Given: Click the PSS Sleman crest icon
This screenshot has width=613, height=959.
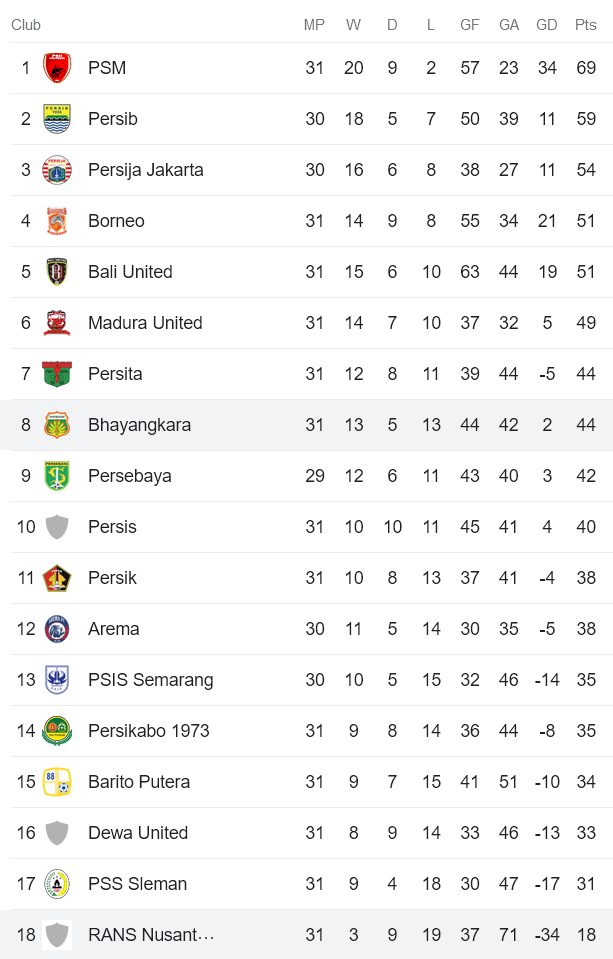Looking at the screenshot, I should pos(57,884).
